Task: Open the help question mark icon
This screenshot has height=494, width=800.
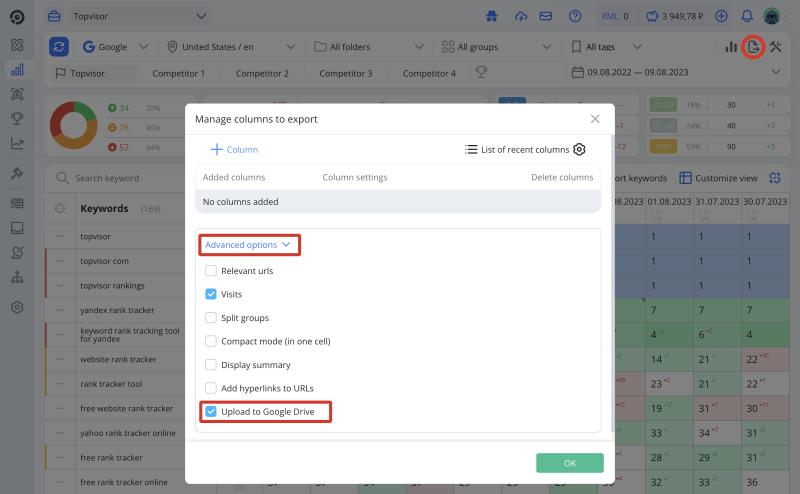Action: 575,16
